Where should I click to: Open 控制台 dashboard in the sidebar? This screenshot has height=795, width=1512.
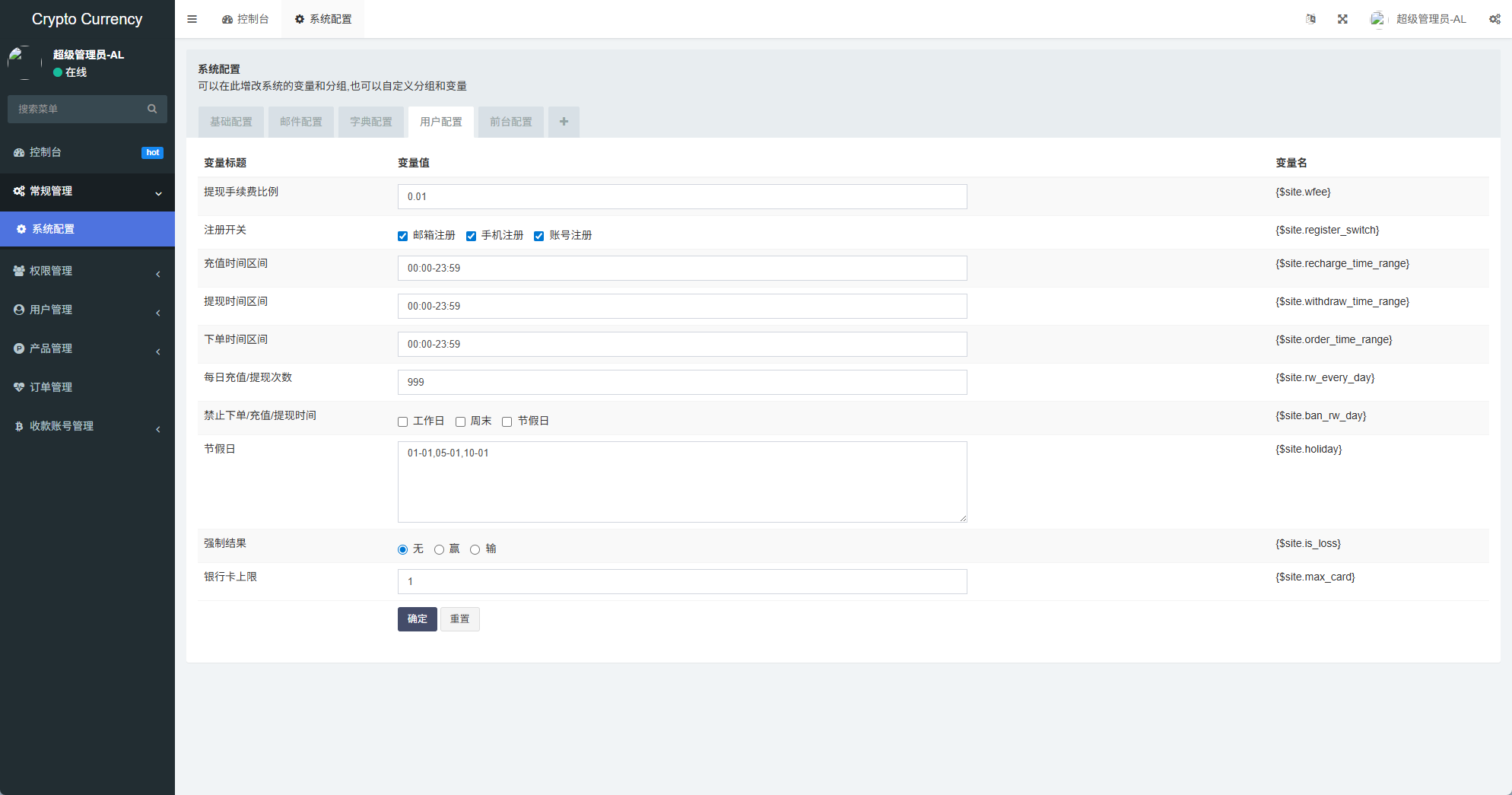[x=46, y=152]
